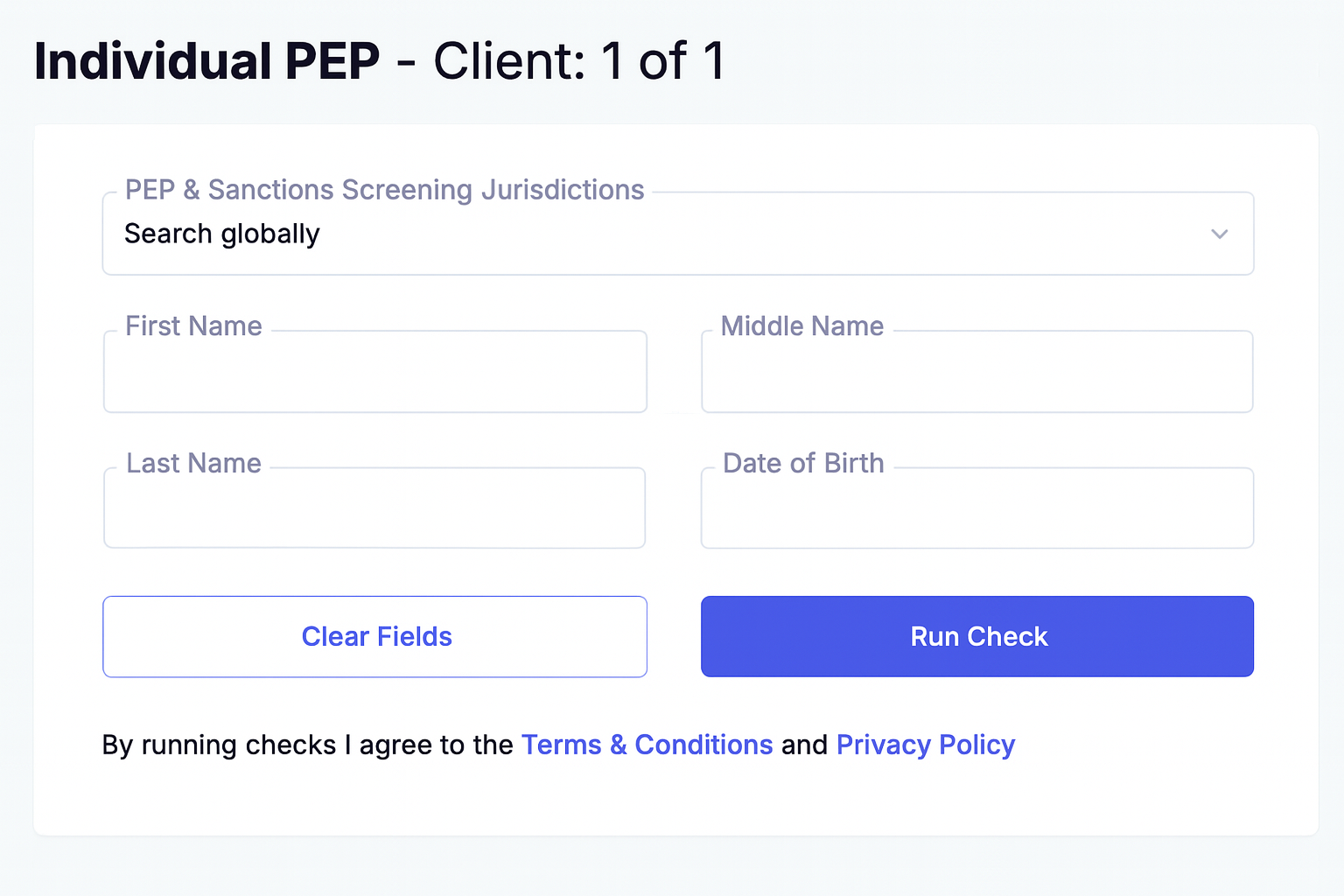The image size is (1344, 896).
Task: Click into the Middle Name field
Action: (x=976, y=373)
